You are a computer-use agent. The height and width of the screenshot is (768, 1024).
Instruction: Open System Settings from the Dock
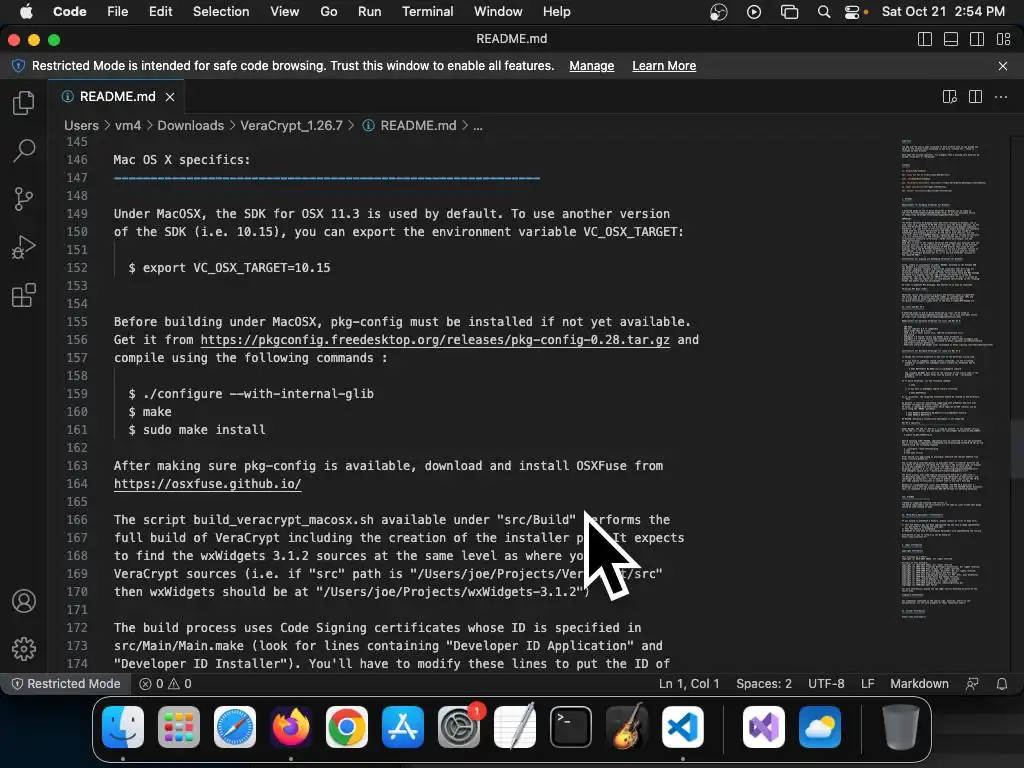click(459, 727)
